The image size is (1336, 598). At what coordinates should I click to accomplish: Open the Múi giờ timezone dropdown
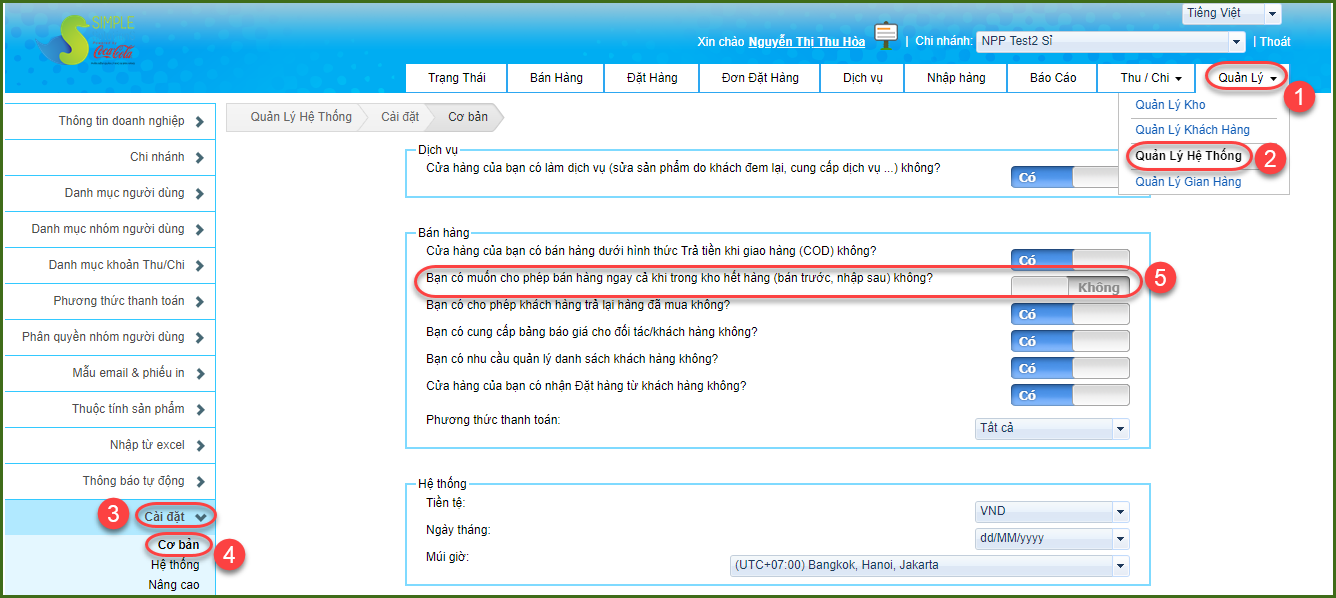coord(930,565)
